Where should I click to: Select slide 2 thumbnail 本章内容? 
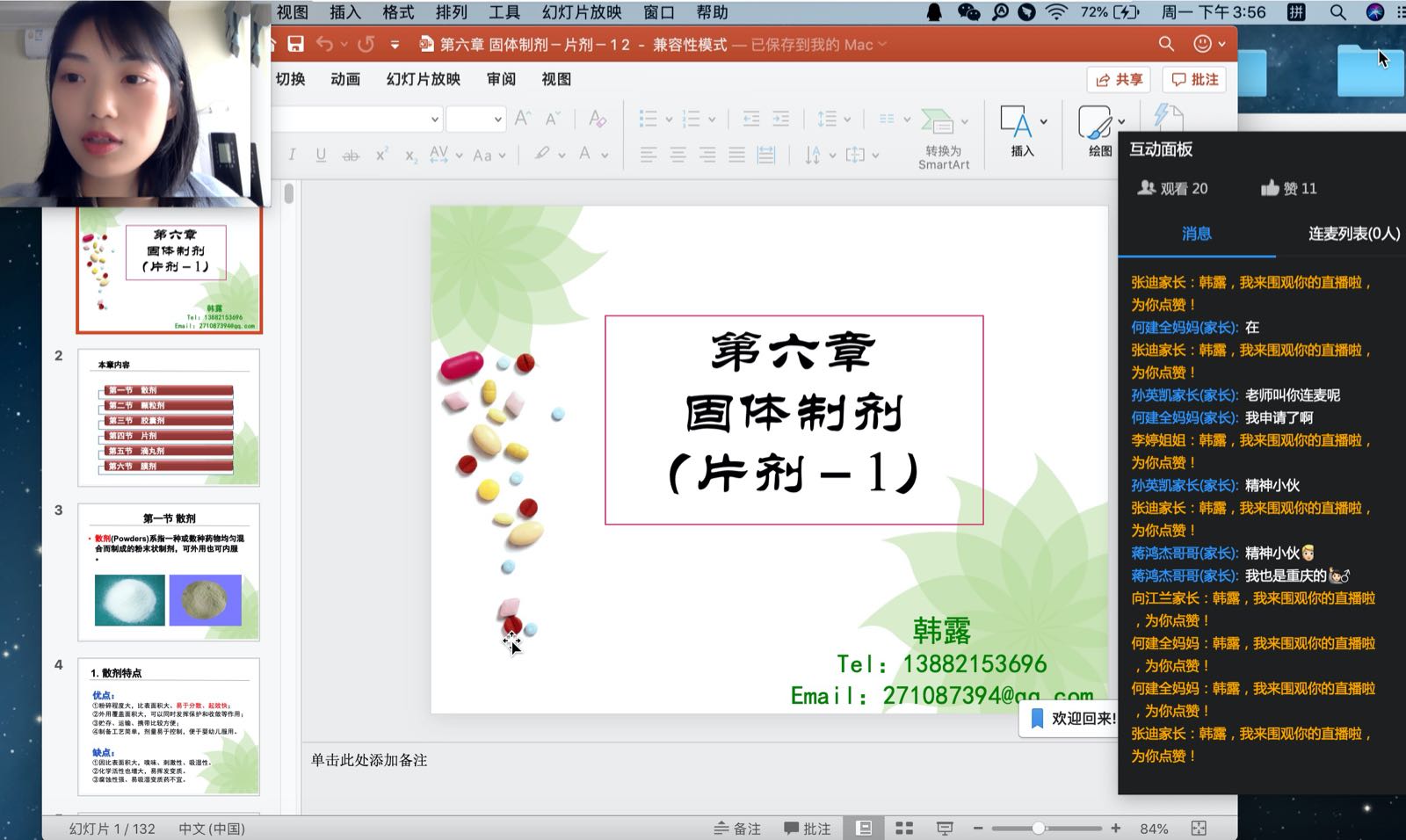(169, 418)
